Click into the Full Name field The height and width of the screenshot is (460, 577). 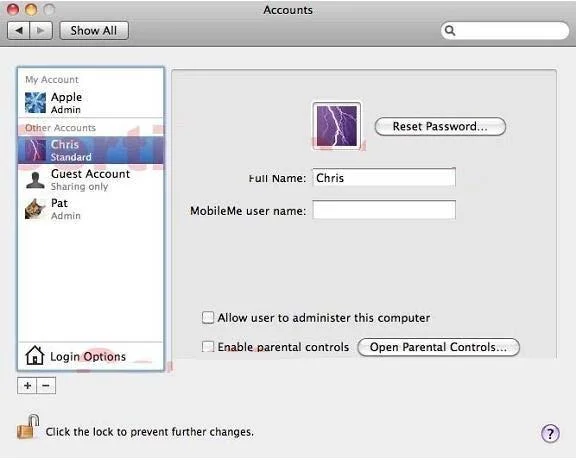pyautogui.click(x=384, y=178)
